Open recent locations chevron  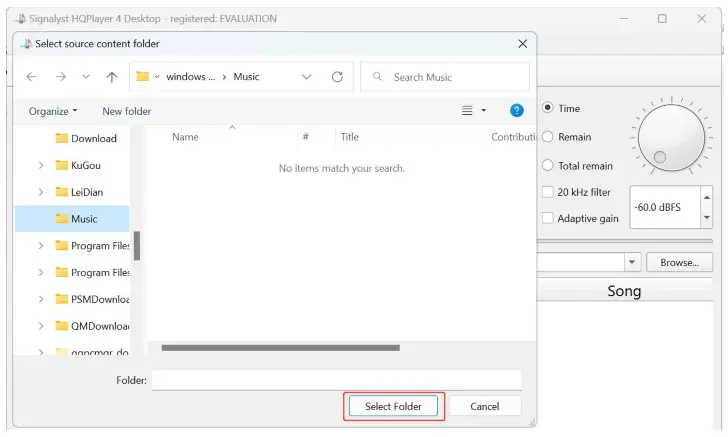click(85, 77)
